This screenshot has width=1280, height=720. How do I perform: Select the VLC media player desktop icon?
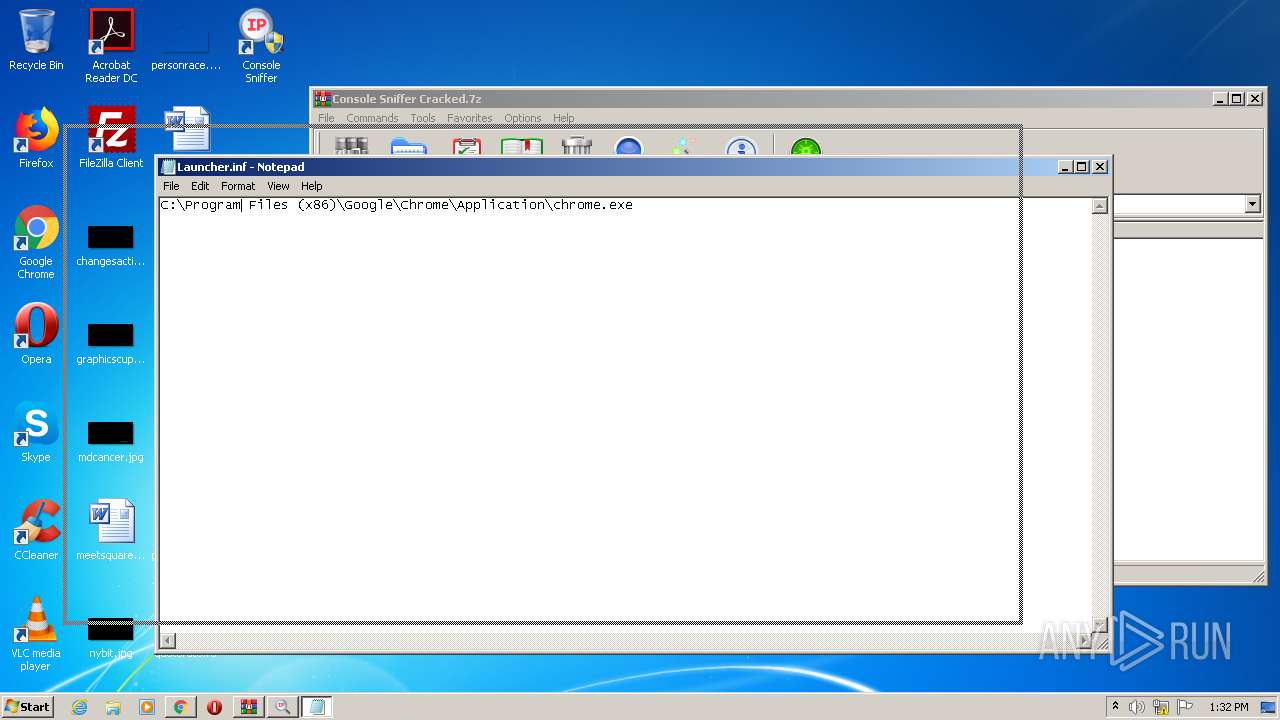click(36, 634)
